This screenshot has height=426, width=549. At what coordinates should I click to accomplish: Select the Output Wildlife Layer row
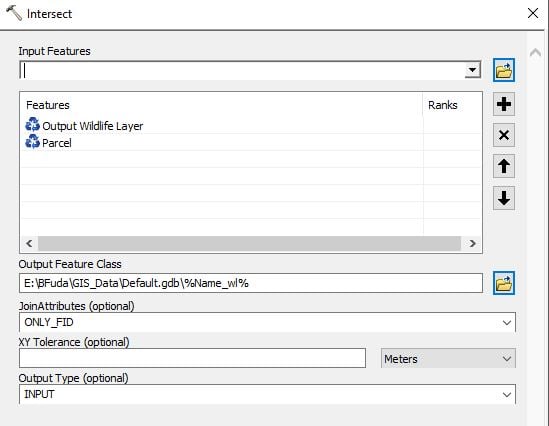point(222,125)
